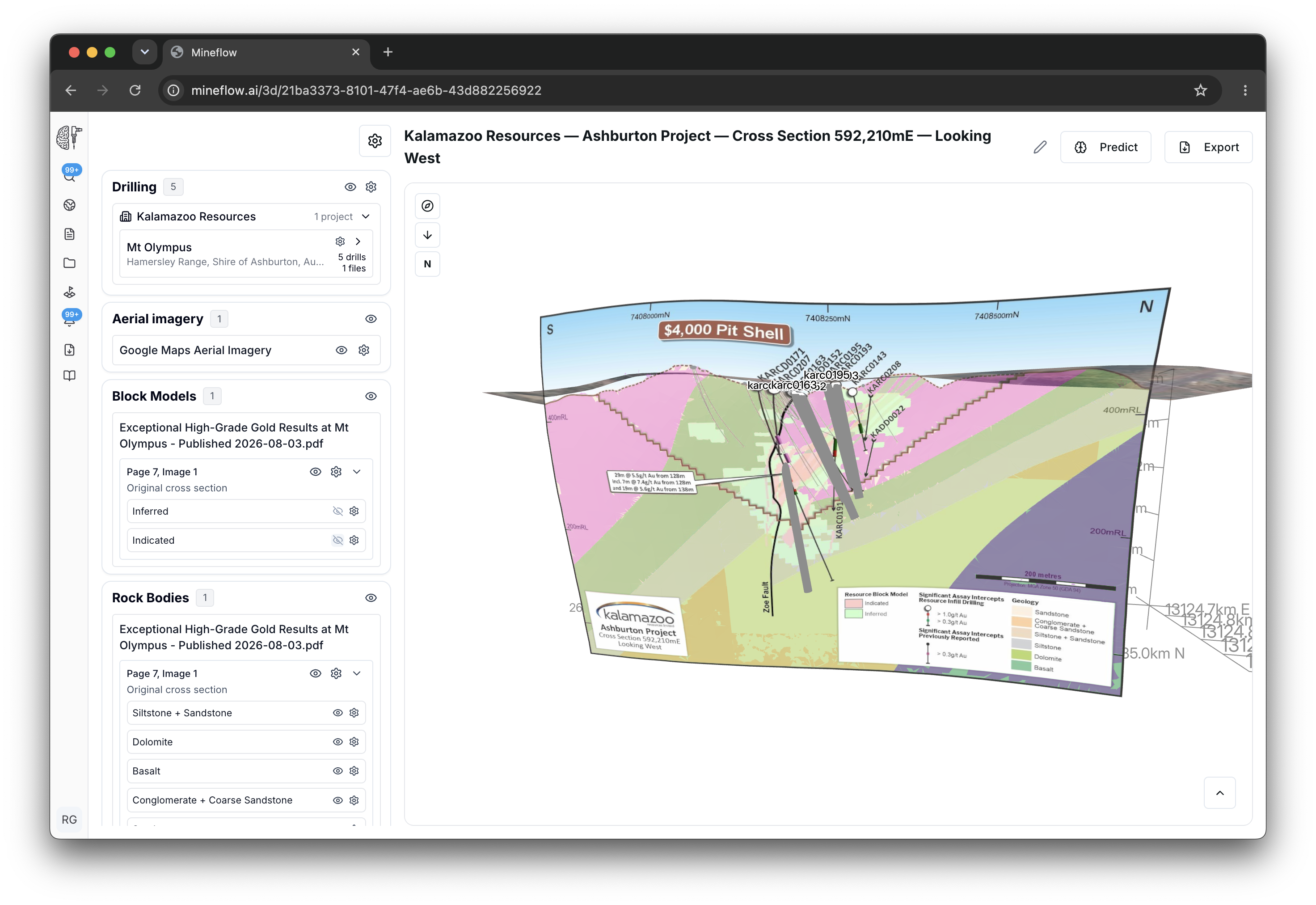Toggle Block Models section visibility eye
This screenshot has width=1316, height=905.
(371, 396)
